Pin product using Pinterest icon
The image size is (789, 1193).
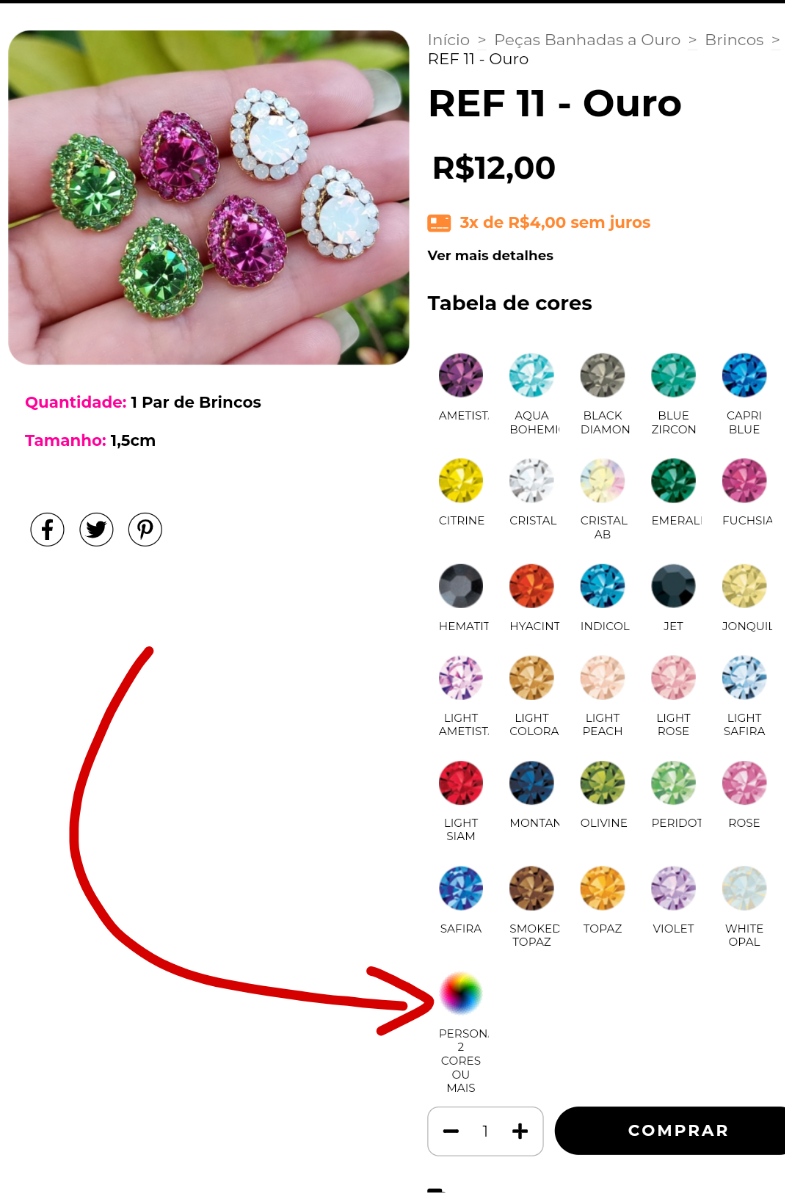click(x=145, y=530)
